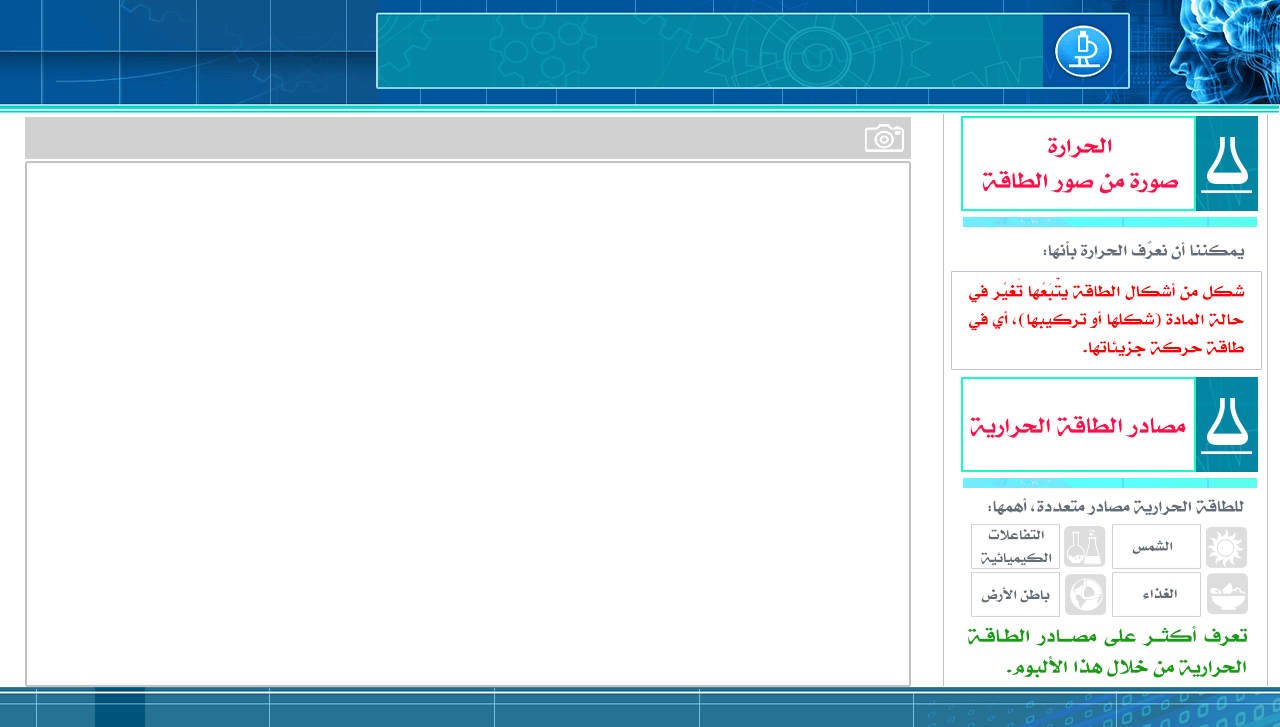Screen dimensions: 1280x727
Task: Click the red heat definition text box
Action: 1106,320
